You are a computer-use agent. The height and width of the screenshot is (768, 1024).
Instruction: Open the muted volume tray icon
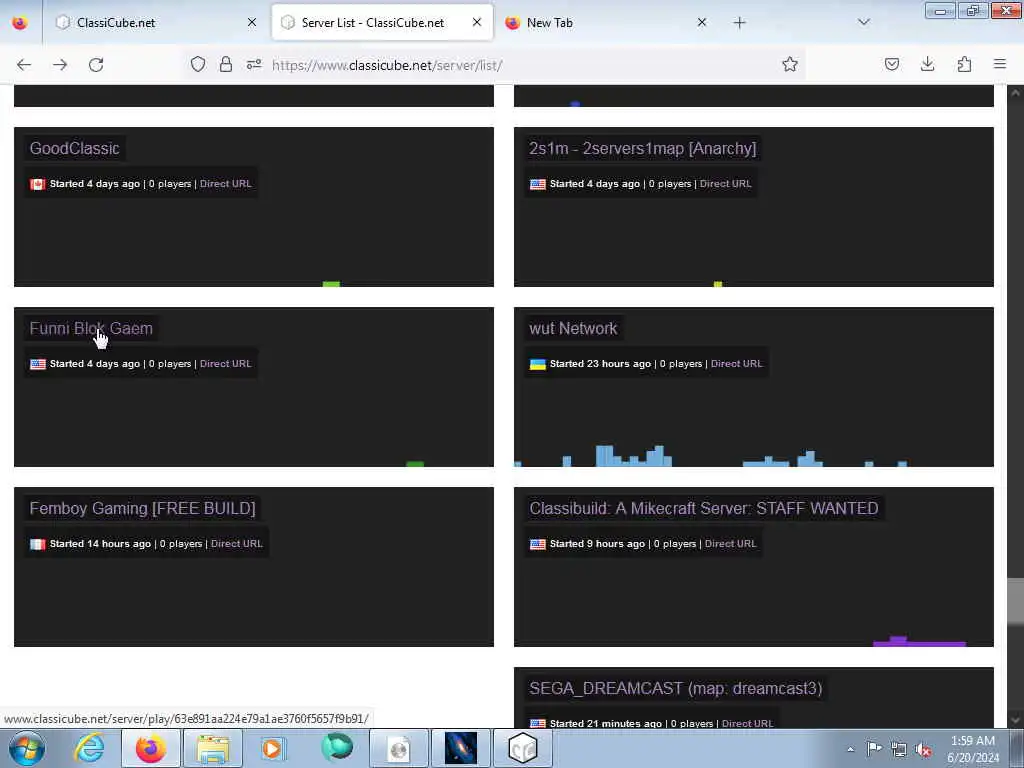coord(923,749)
